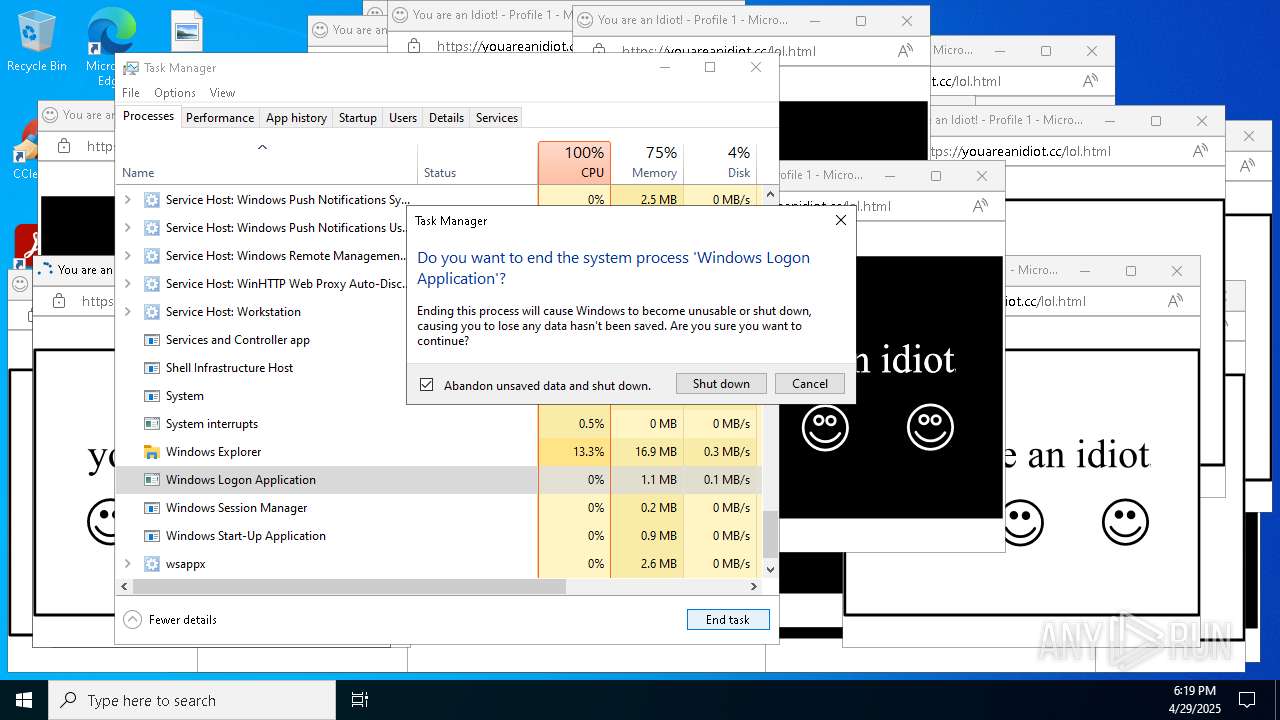Click the System interrupts icon
The image size is (1280, 720).
[152, 424]
